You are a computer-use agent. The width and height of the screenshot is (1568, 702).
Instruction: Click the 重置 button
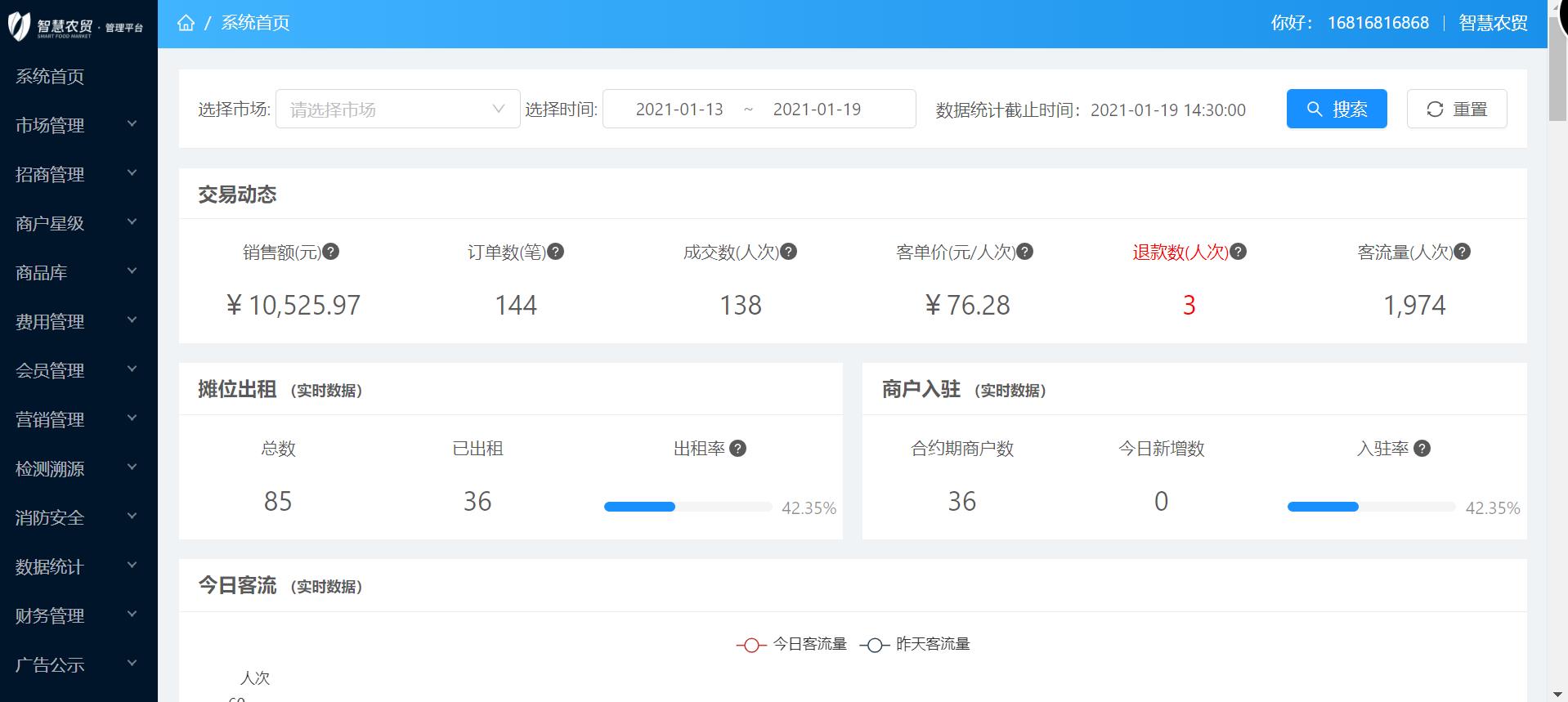tap(1456, 109)
